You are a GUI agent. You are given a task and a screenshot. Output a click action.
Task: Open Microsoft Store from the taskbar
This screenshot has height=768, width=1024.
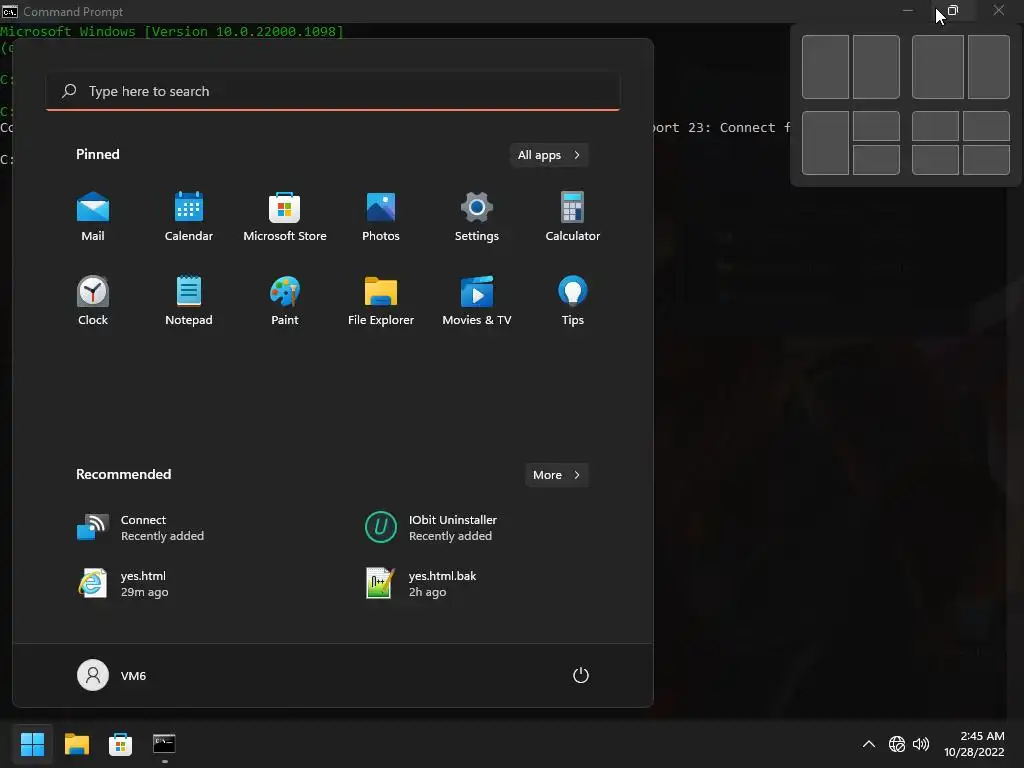click(120, 744)
